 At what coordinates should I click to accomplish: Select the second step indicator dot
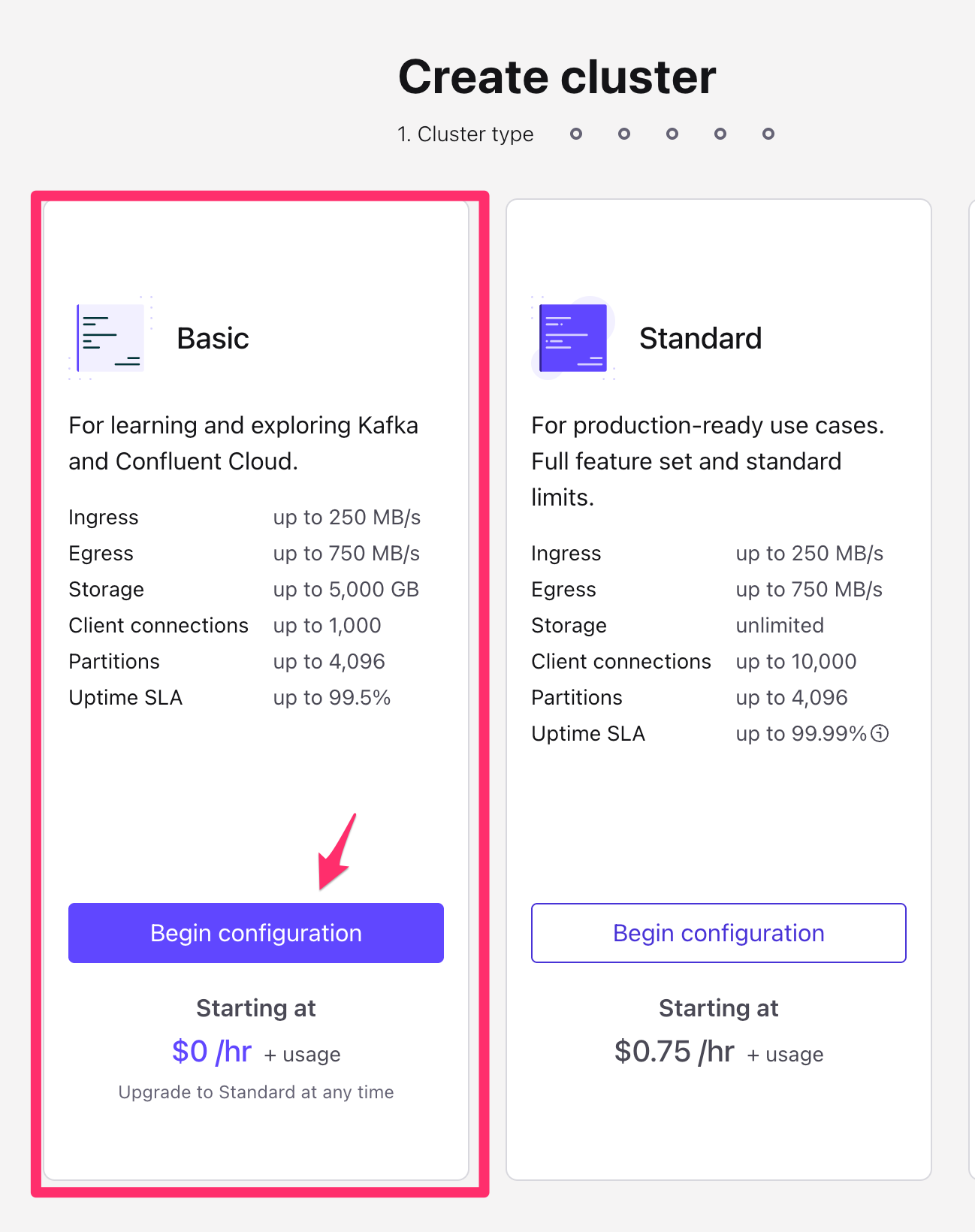[576, 134]
